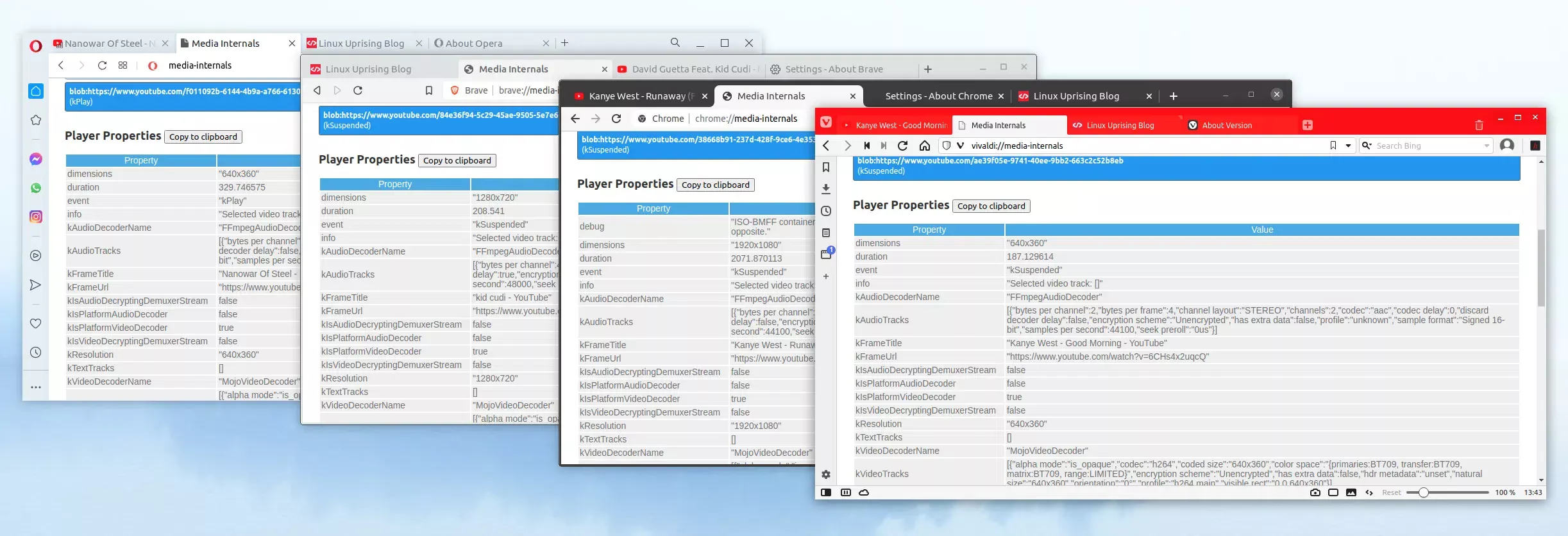Open Vivaldi page actions code icon

point(1369,492)
